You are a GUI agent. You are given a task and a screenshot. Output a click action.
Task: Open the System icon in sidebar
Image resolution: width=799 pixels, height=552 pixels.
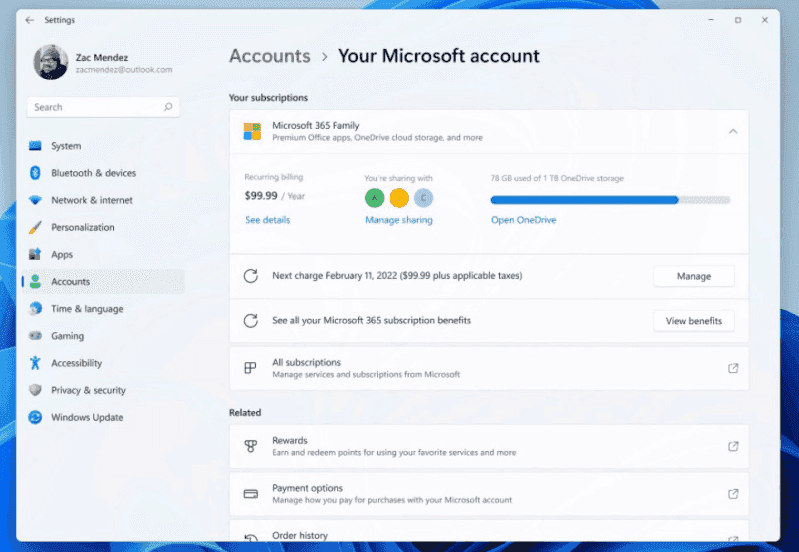coord(35,146)
